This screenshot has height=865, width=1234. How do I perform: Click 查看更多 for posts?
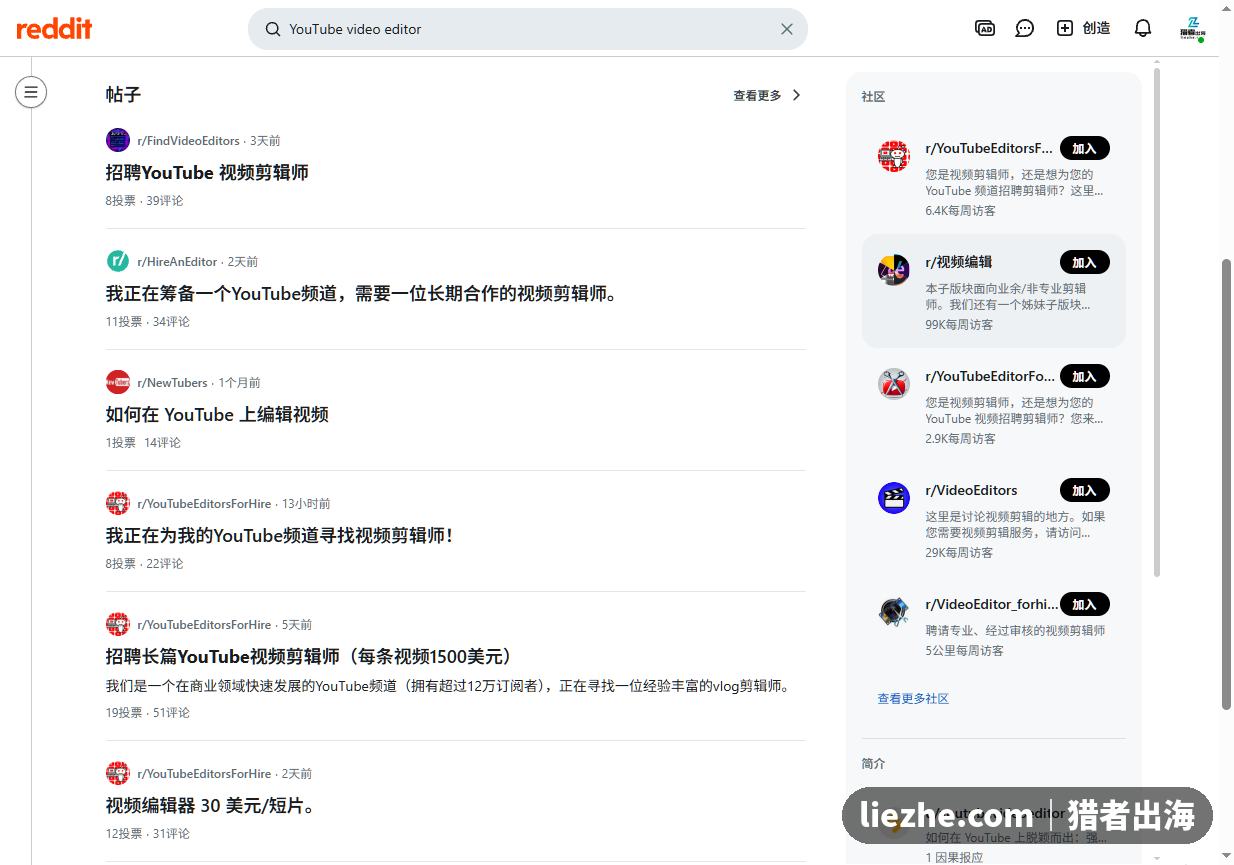pyautogui.click(x=757, y=95)
